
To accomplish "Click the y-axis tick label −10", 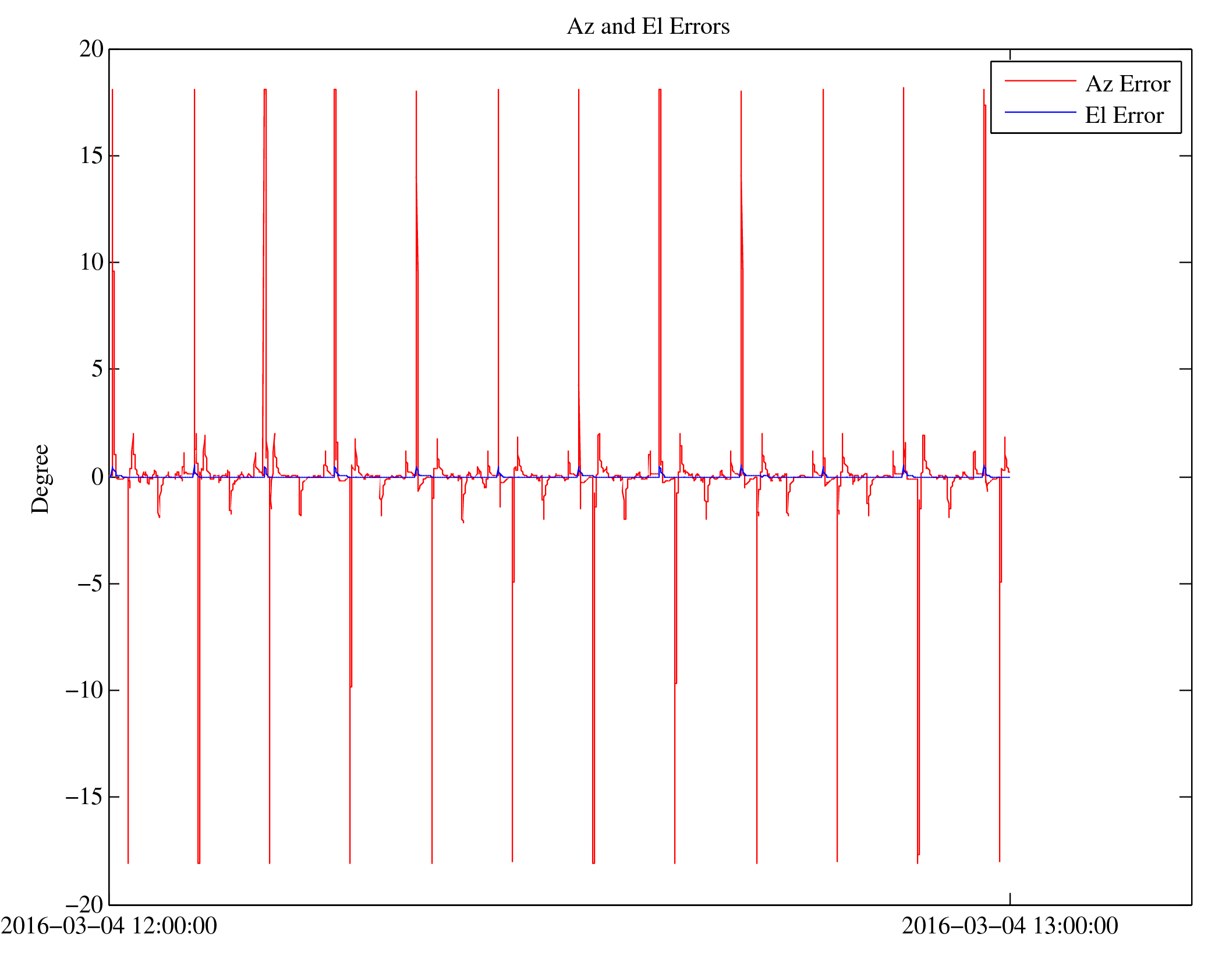I will pyautogui.click(x=84, y=691).
